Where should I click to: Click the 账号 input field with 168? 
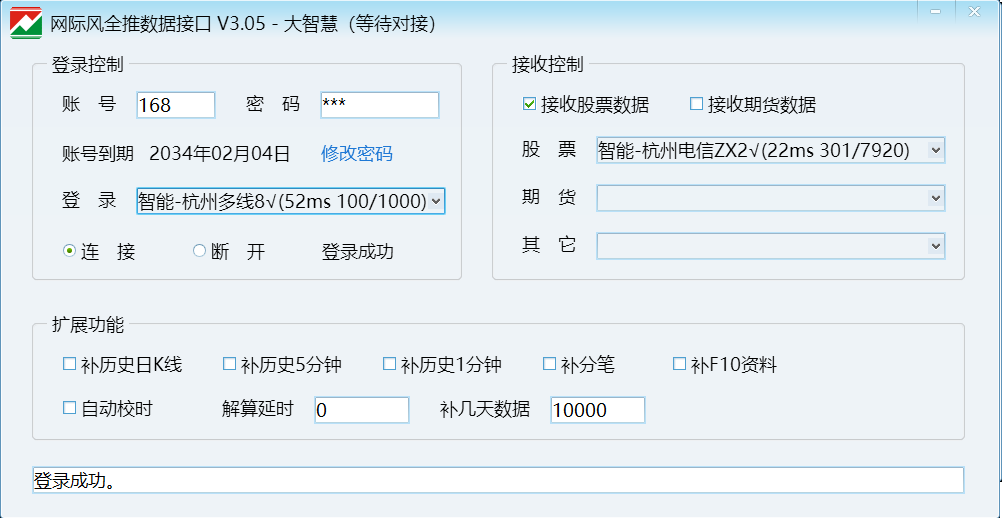[176, 105]
